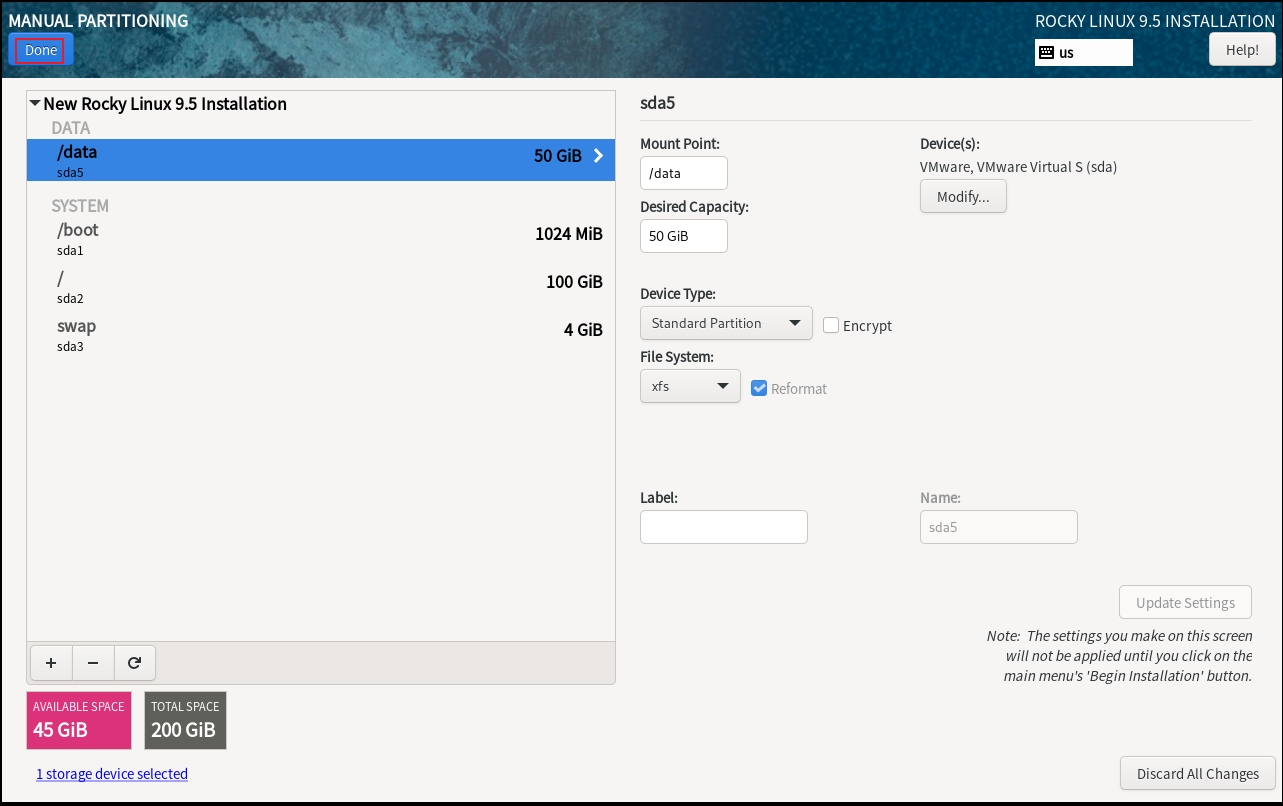
Task: Click the us keyboard layout indicator
Action: click(x=1084, y=52)
